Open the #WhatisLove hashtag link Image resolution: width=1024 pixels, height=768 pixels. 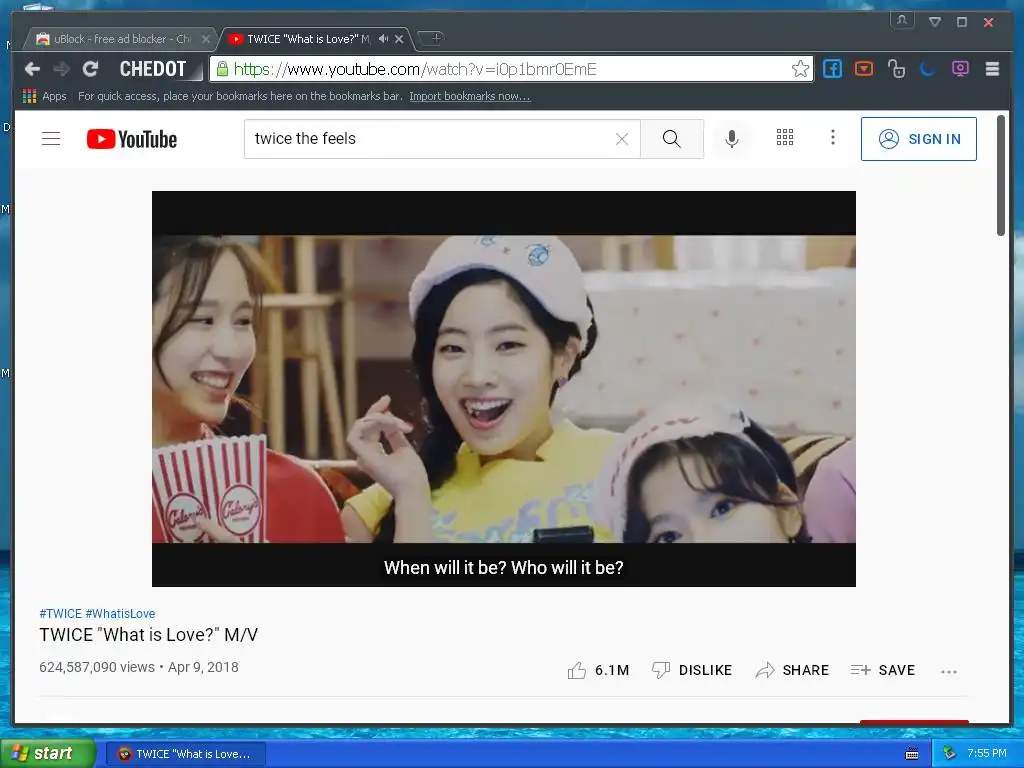pos(120,613)
